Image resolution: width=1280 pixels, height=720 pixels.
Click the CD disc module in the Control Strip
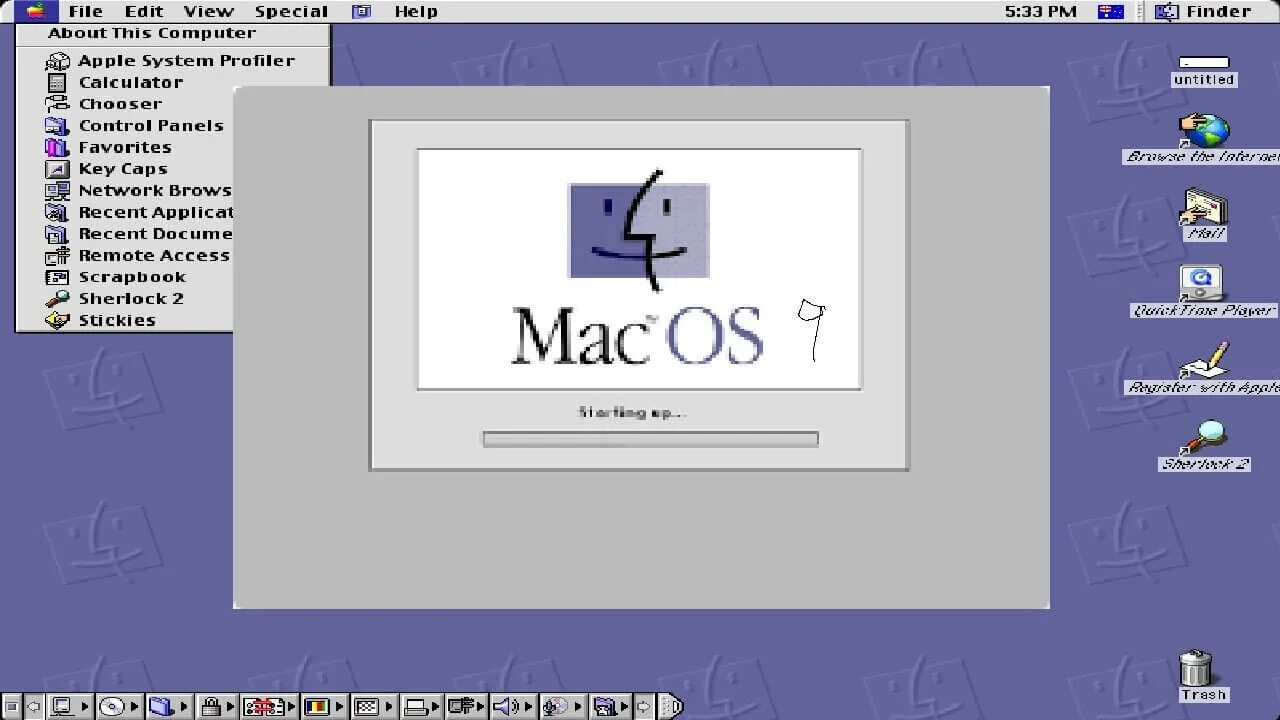coord(110,706)
